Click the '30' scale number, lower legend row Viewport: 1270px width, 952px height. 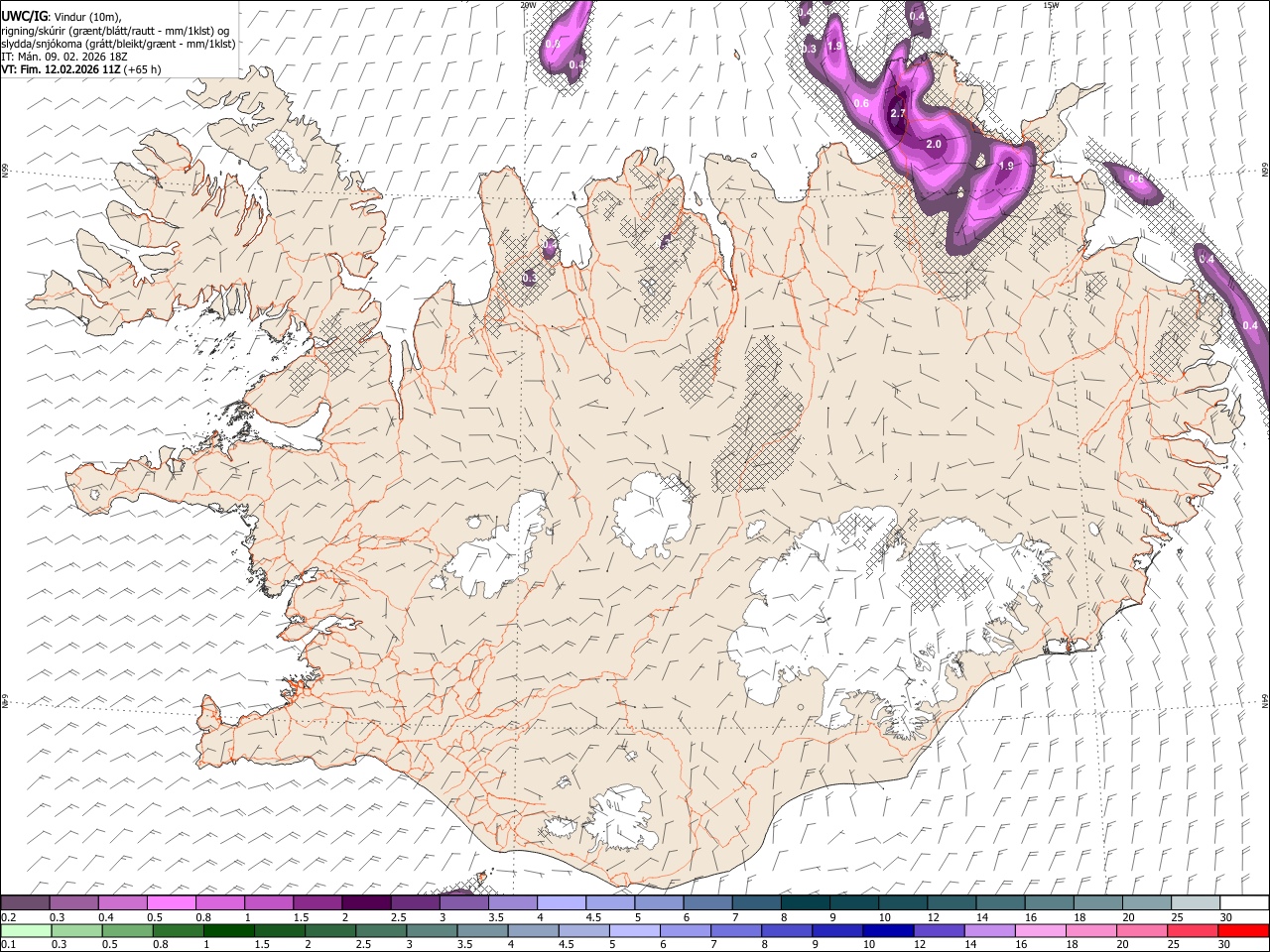point(1226,945)
